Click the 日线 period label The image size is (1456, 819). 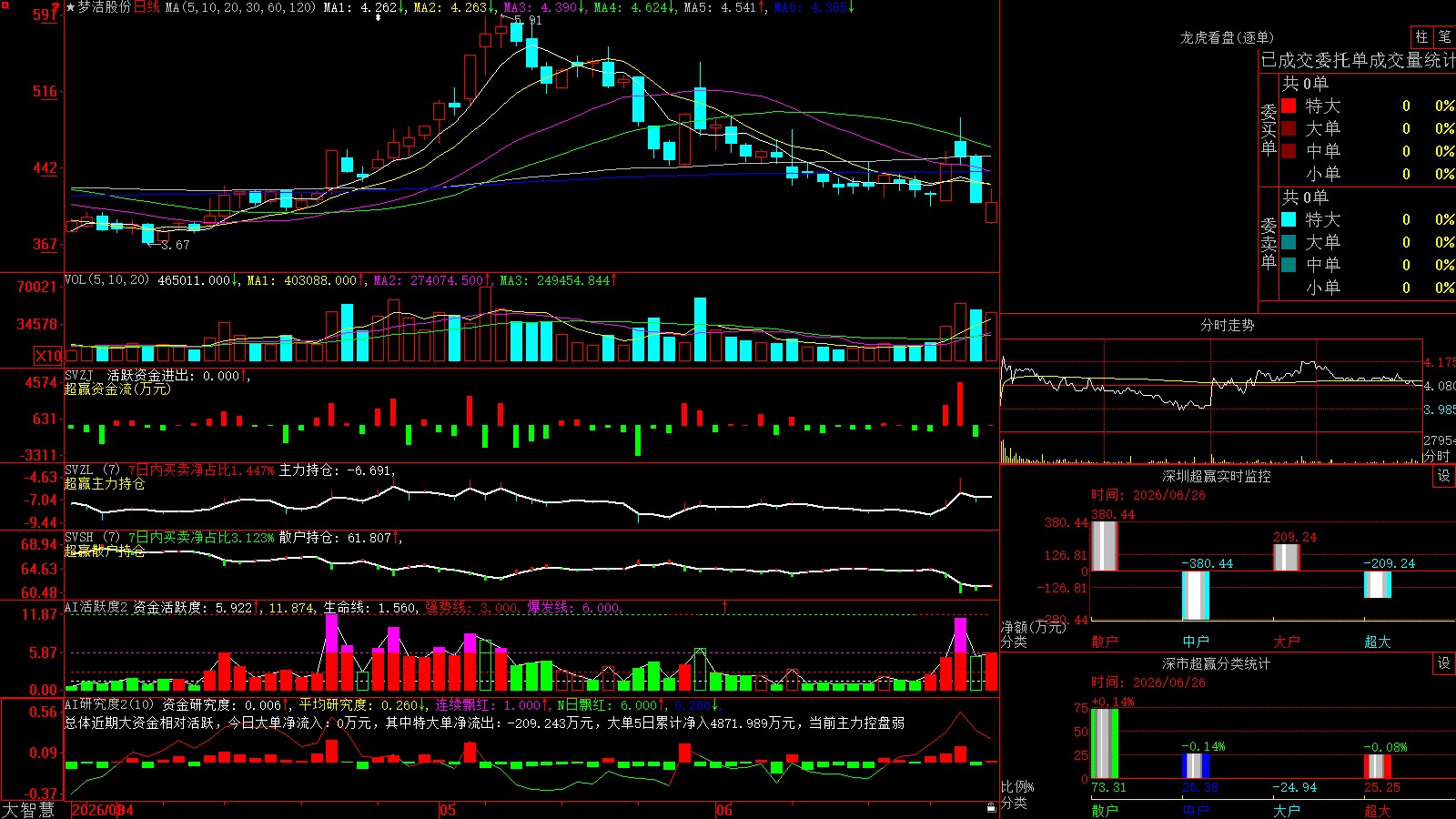(x=147, y=7)
